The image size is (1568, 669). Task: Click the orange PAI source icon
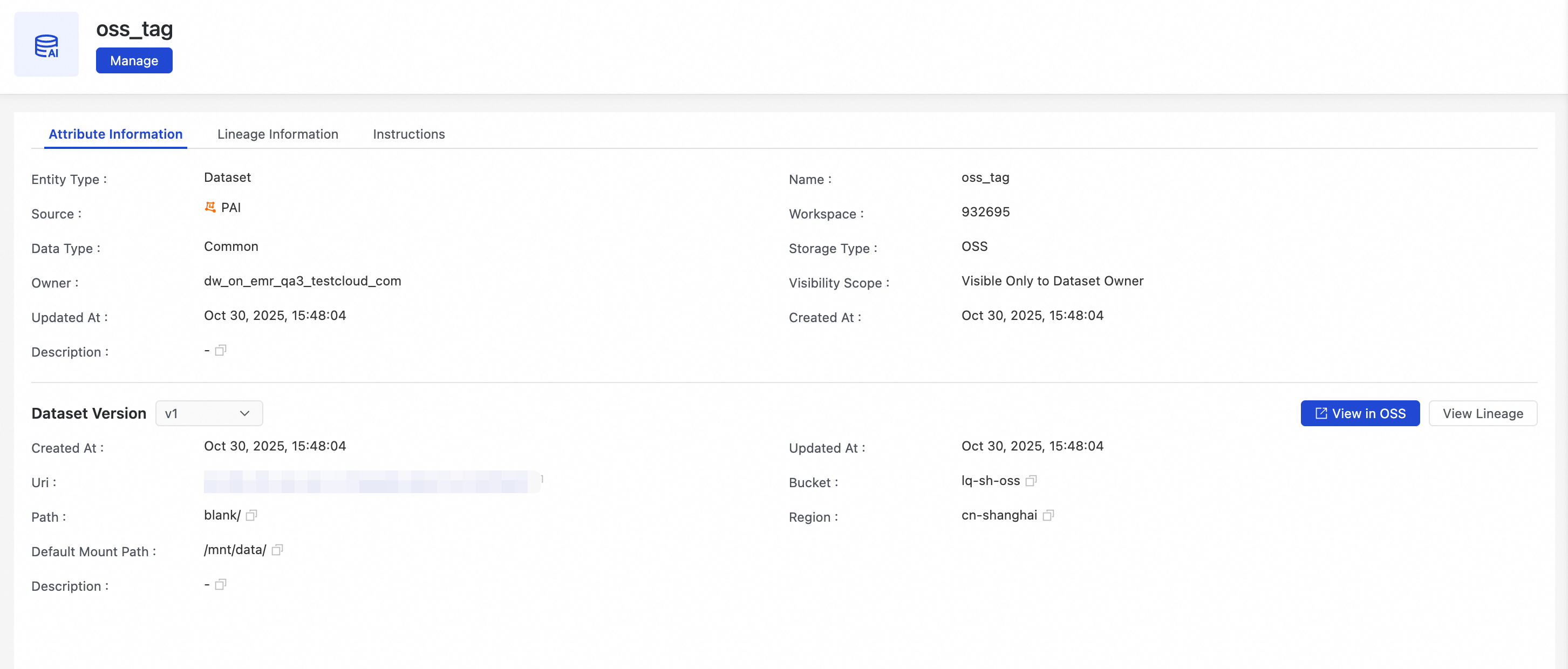[210, 208]
